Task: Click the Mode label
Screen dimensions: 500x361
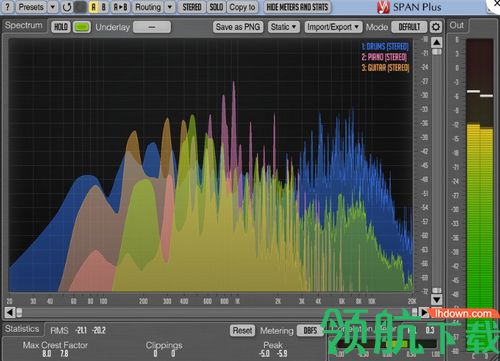Action: pos(377,27)
